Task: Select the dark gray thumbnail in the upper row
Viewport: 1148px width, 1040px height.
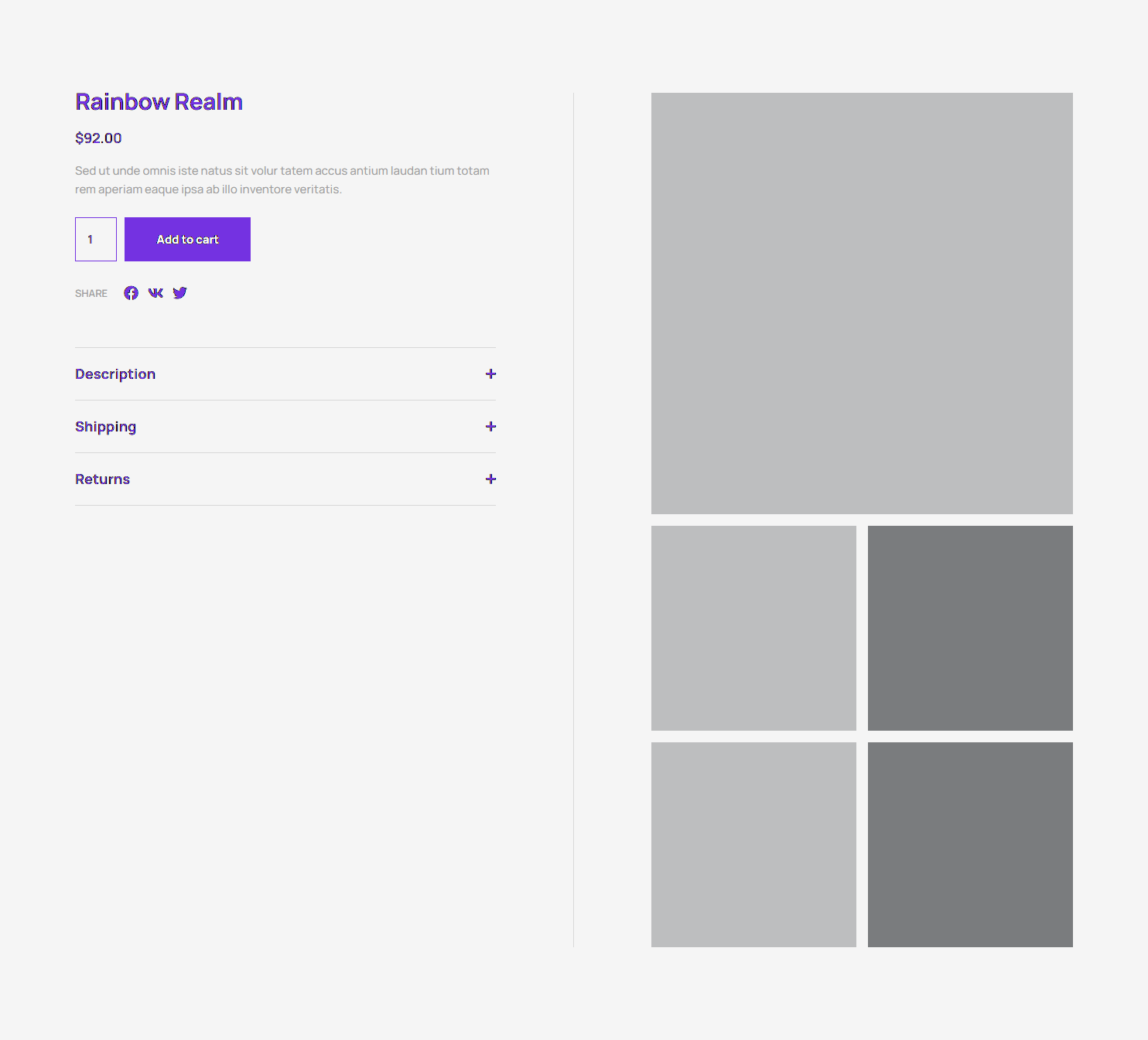Action: coord(970,628)
